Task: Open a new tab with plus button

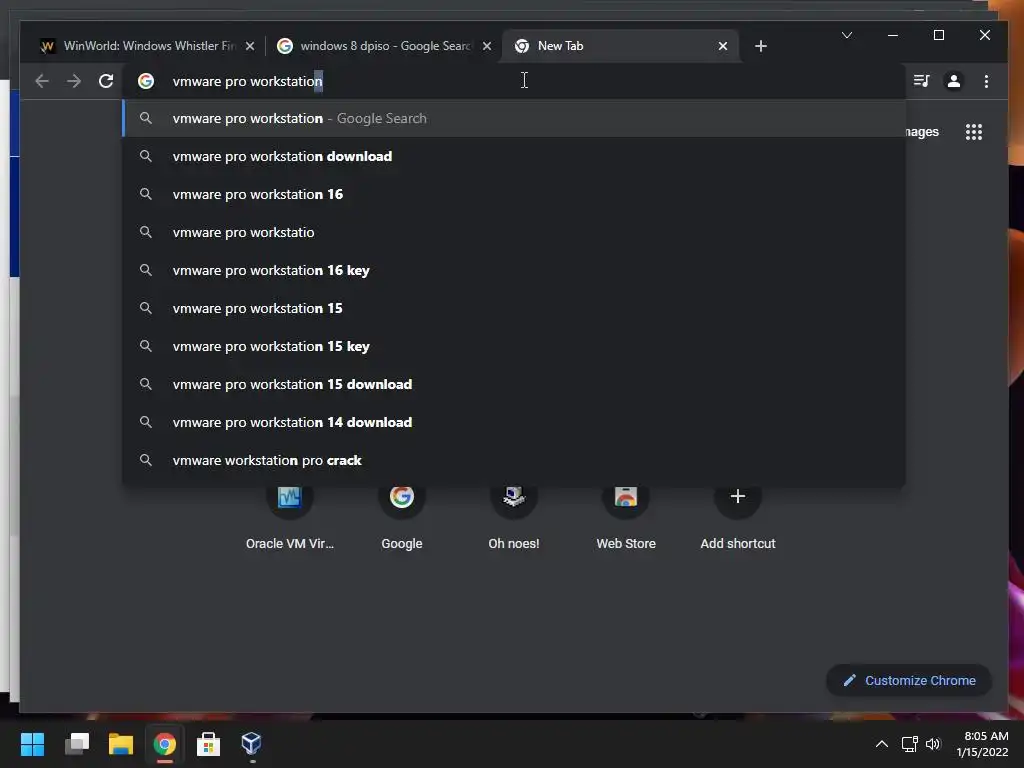Action: 761,46
